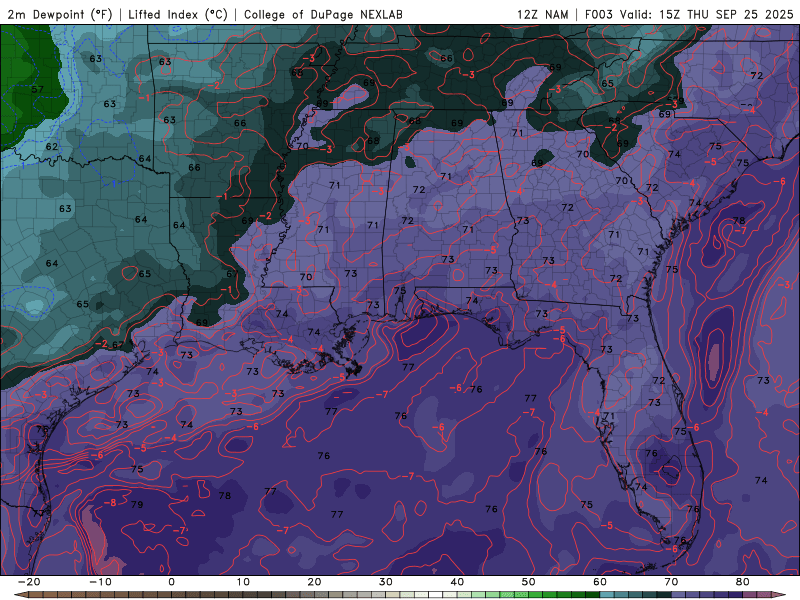
Task: Click the "79" dewpoint value over the Gulf
Action: (137, 505)
